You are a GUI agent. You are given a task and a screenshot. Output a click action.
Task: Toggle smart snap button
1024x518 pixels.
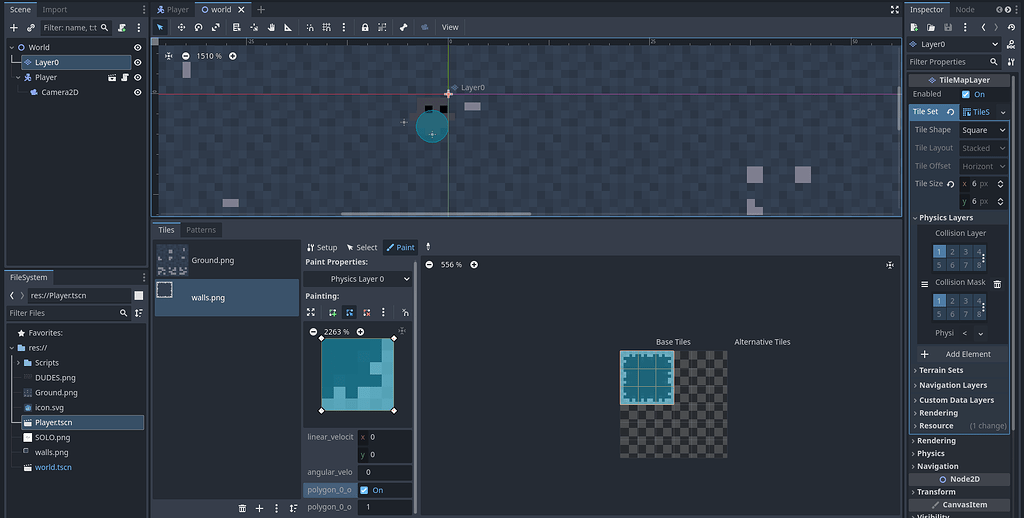(310, 27)
